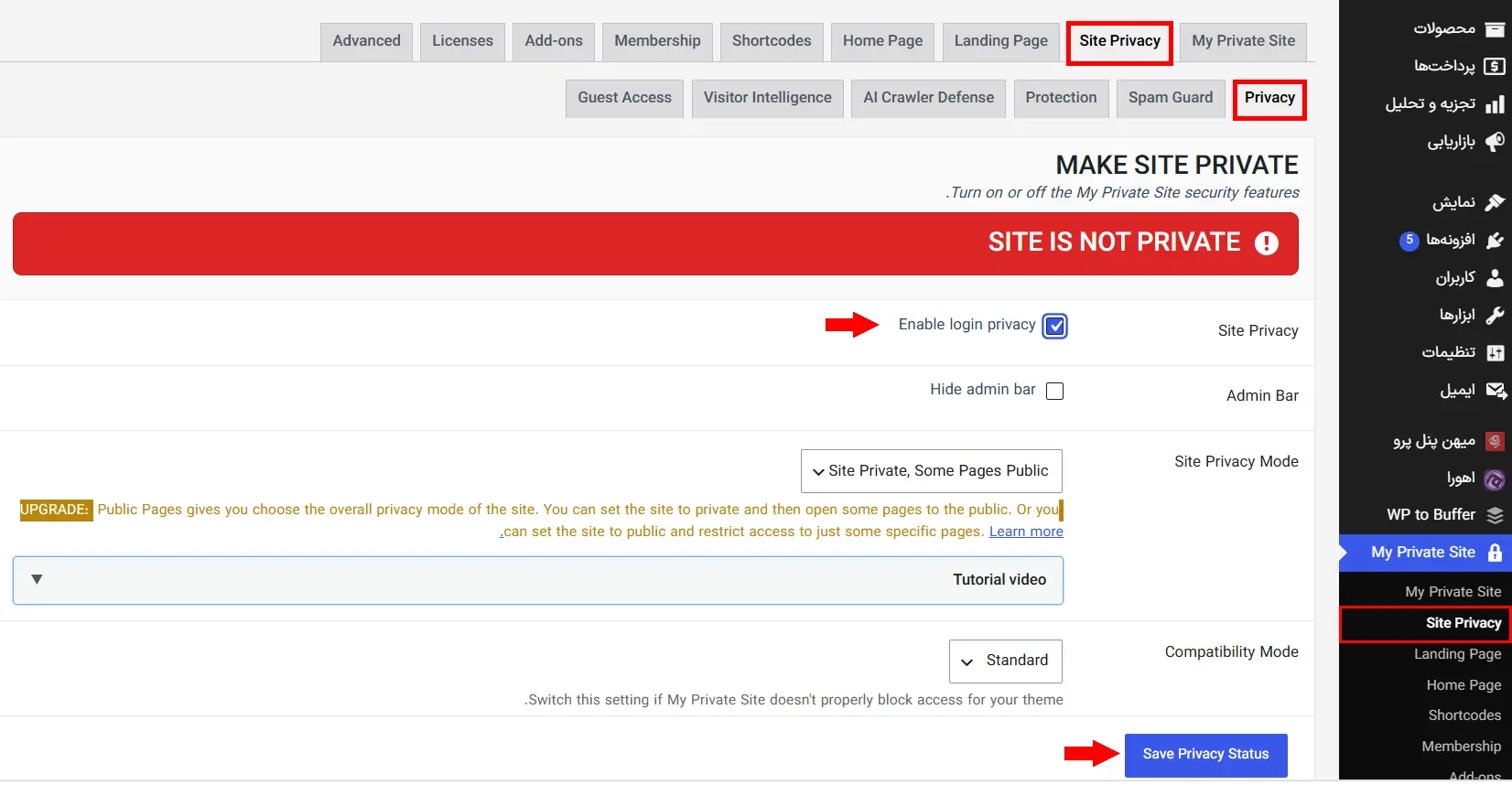The image size is (1512, 785).
Task: Open the پرداخت‌ها payments menu icon
Action: pos(1495,66)
